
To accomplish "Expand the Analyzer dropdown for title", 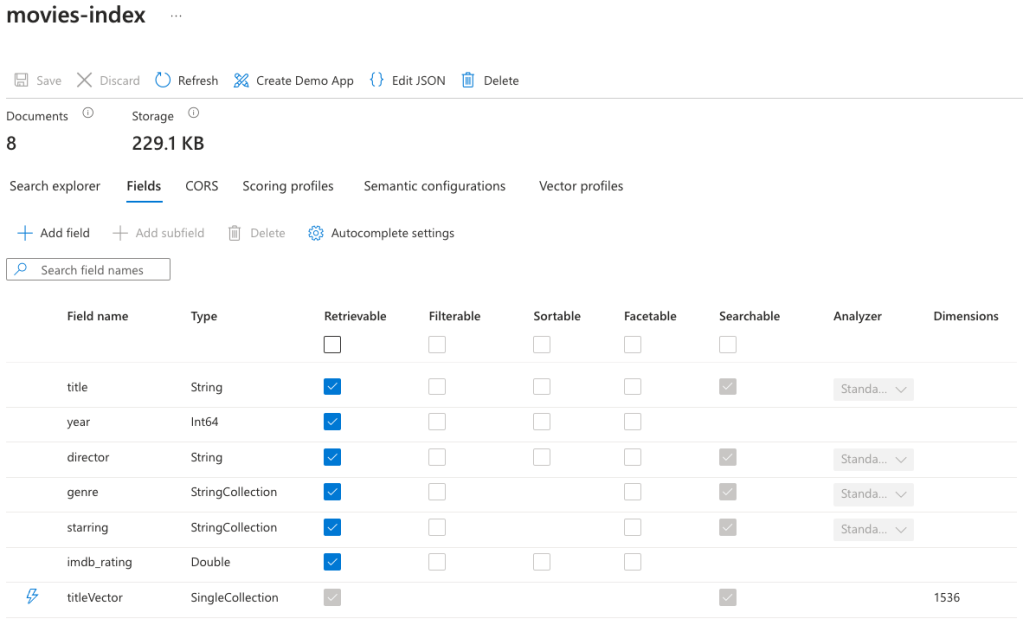I will [x=873, y=388].
